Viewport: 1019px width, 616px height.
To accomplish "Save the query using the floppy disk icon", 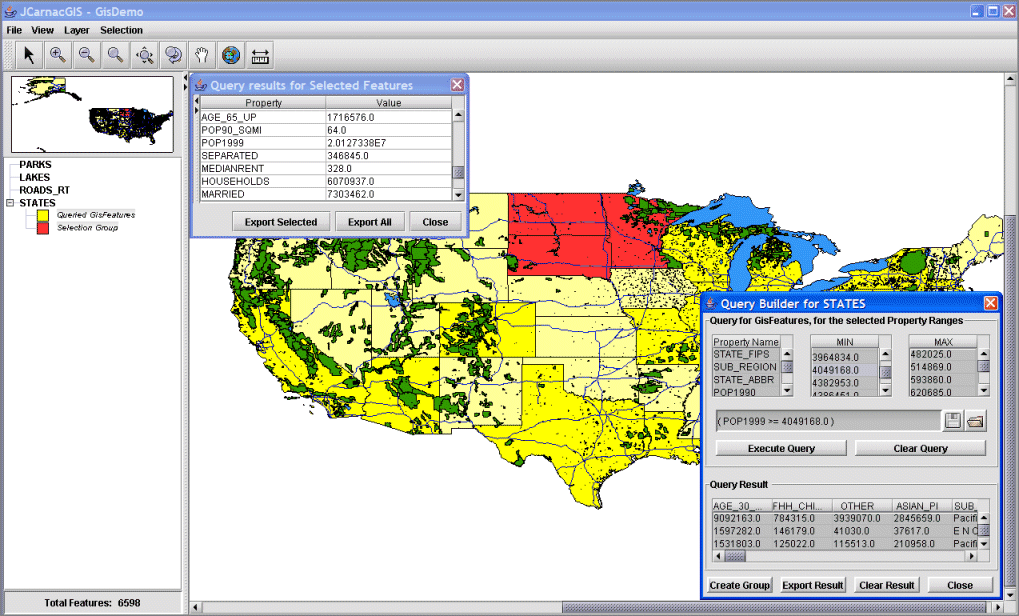I will point(953,421).
